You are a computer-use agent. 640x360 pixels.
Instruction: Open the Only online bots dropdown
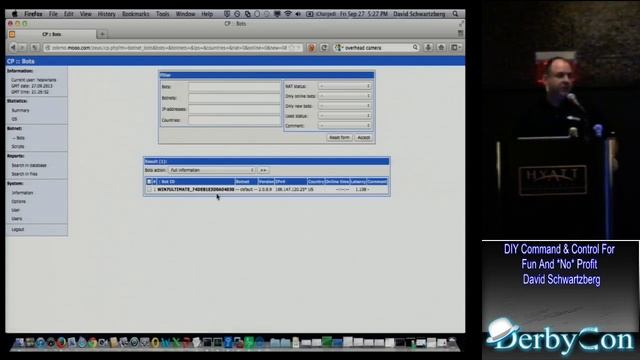click(344, 96)
